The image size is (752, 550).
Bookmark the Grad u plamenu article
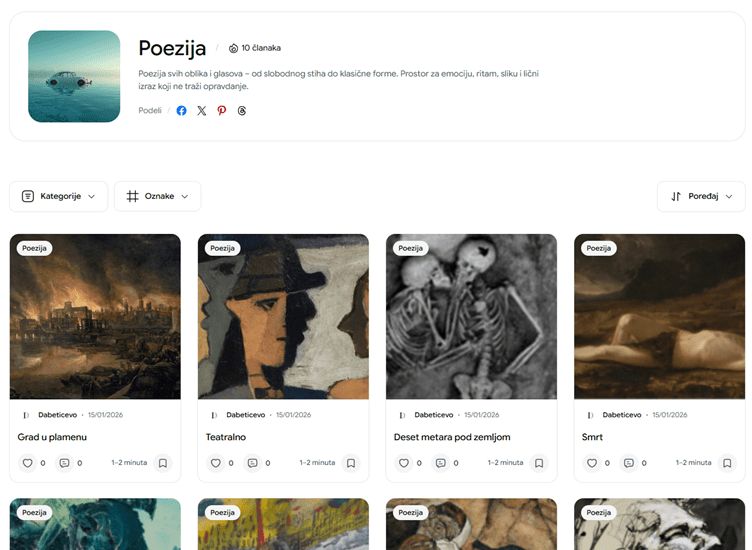coord(162,463)
